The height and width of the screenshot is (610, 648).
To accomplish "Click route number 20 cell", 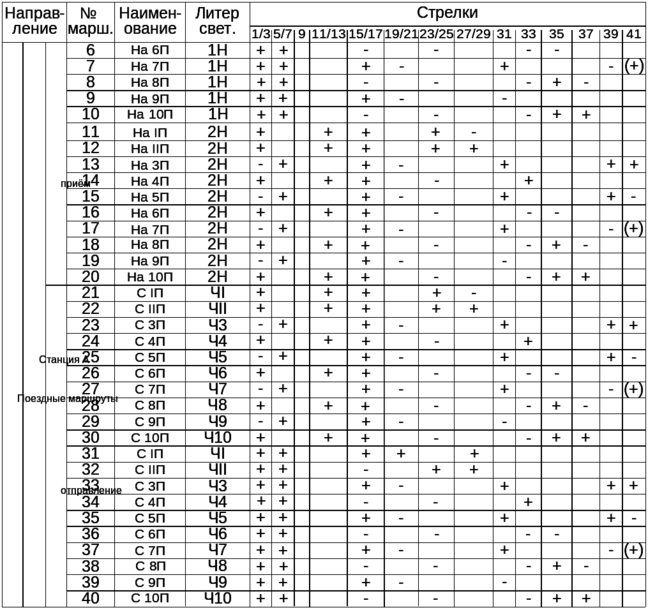I will (91, 277).
